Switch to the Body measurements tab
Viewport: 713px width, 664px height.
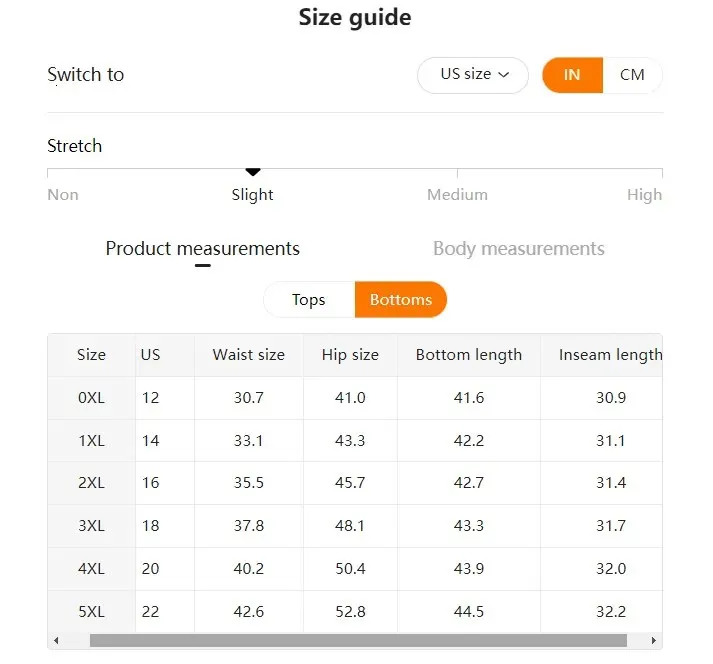[519, 248]
